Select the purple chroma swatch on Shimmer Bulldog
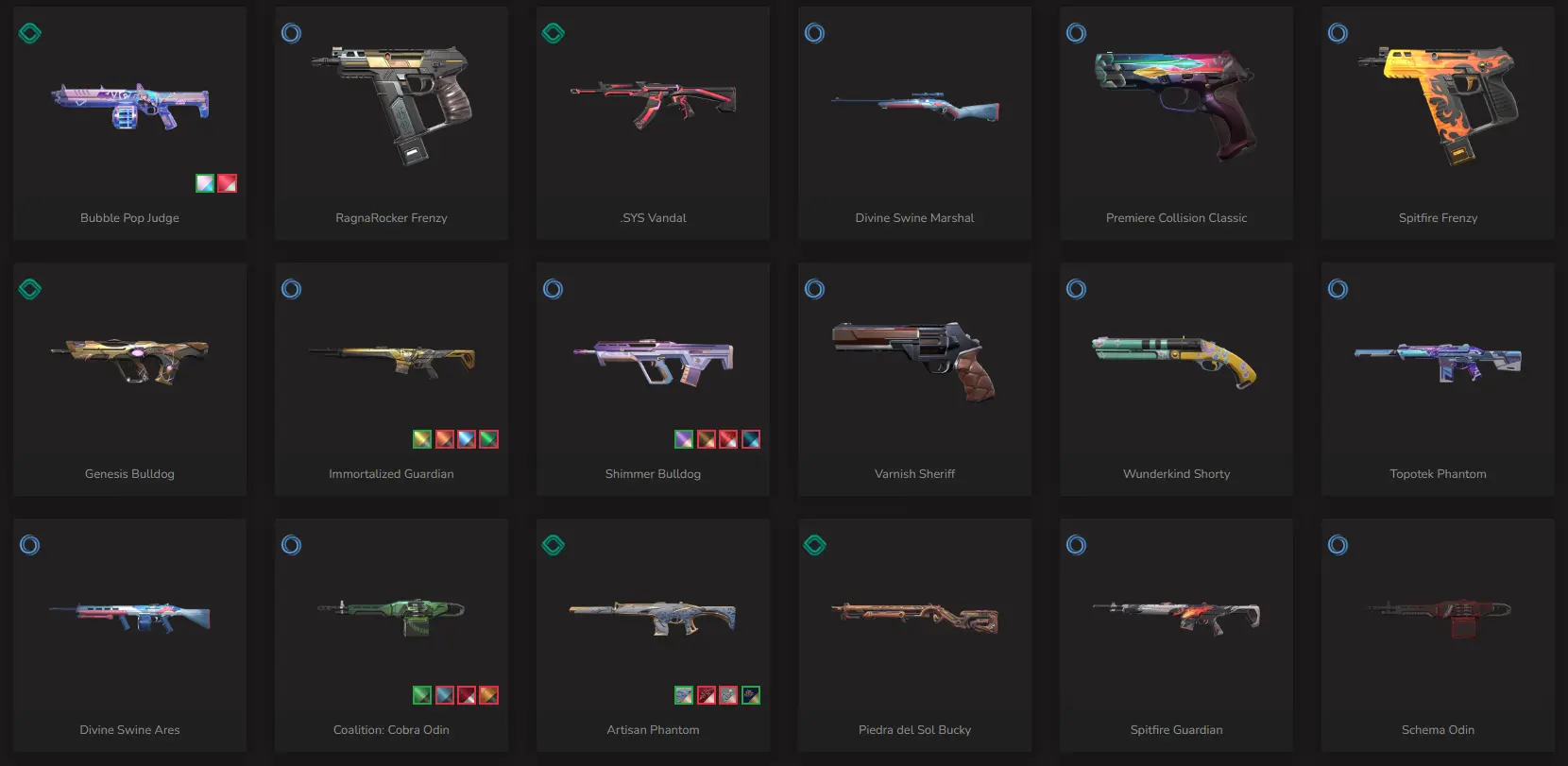This screenshot has width=1568, height=766. click(x=684, y=439)
